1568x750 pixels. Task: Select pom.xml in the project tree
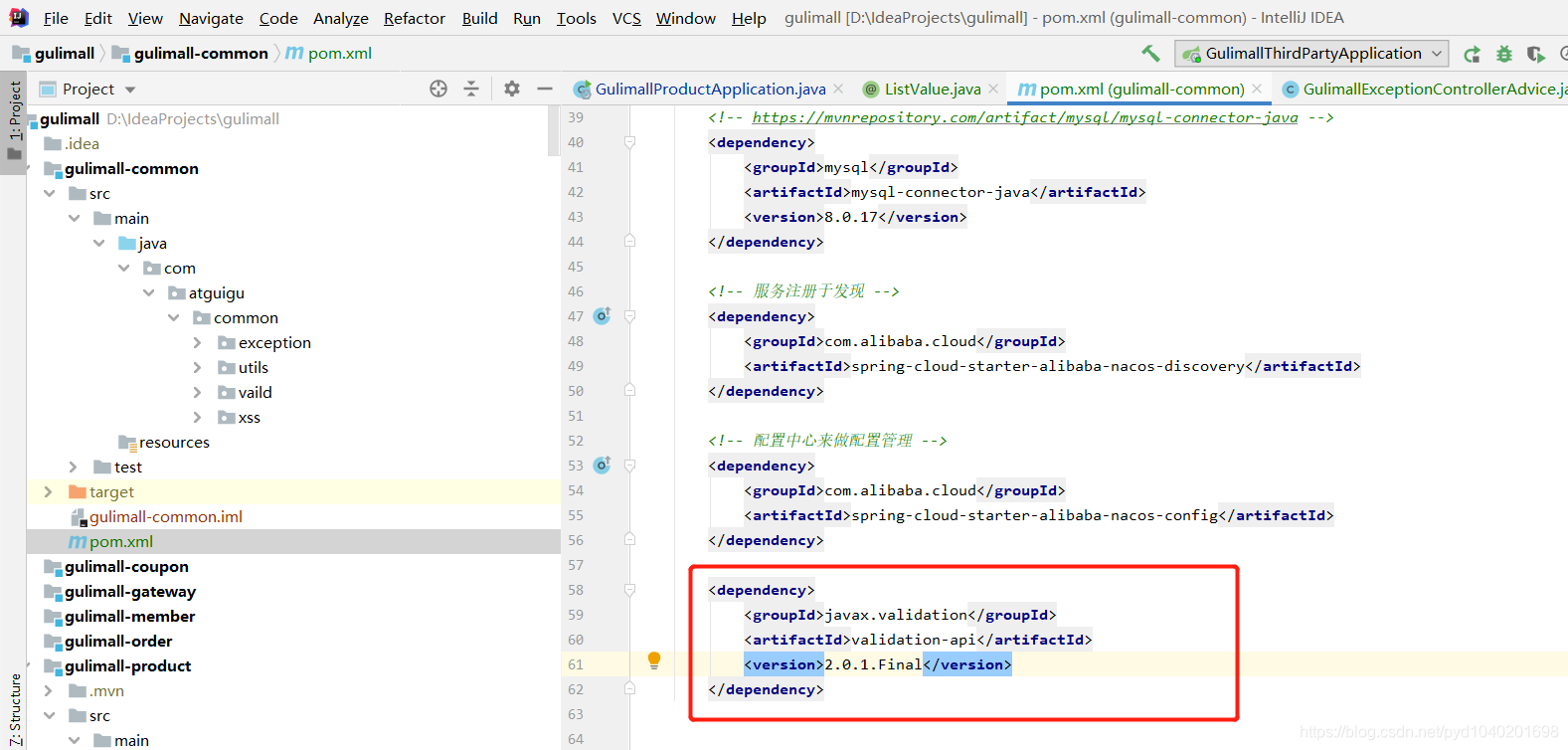pyautogui.click(x=293, y=541)
